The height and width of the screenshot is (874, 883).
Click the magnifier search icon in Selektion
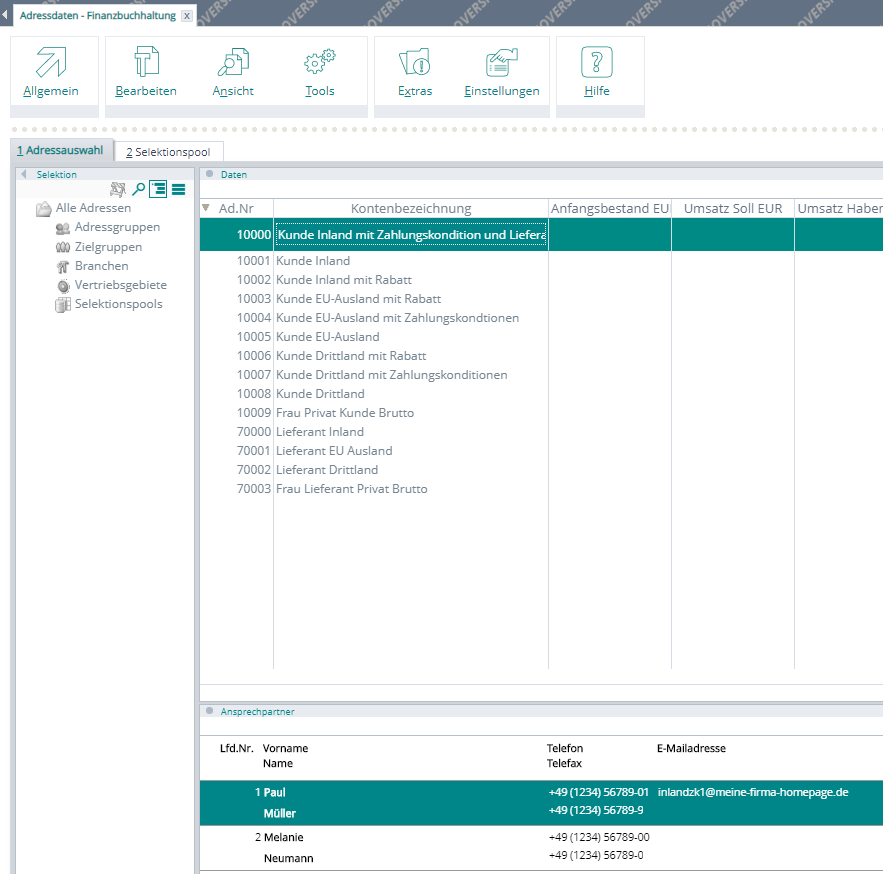[139, 189]
